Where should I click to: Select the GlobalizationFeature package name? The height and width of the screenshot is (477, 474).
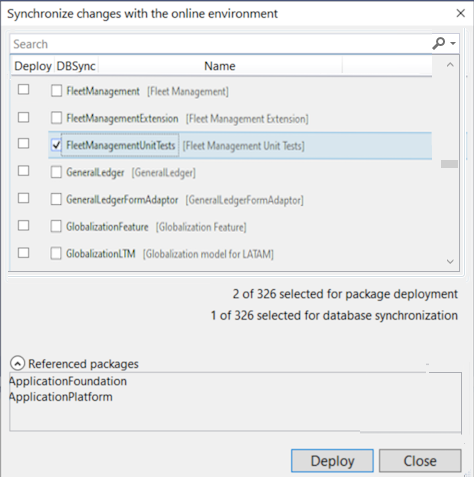tap(107, 227)
